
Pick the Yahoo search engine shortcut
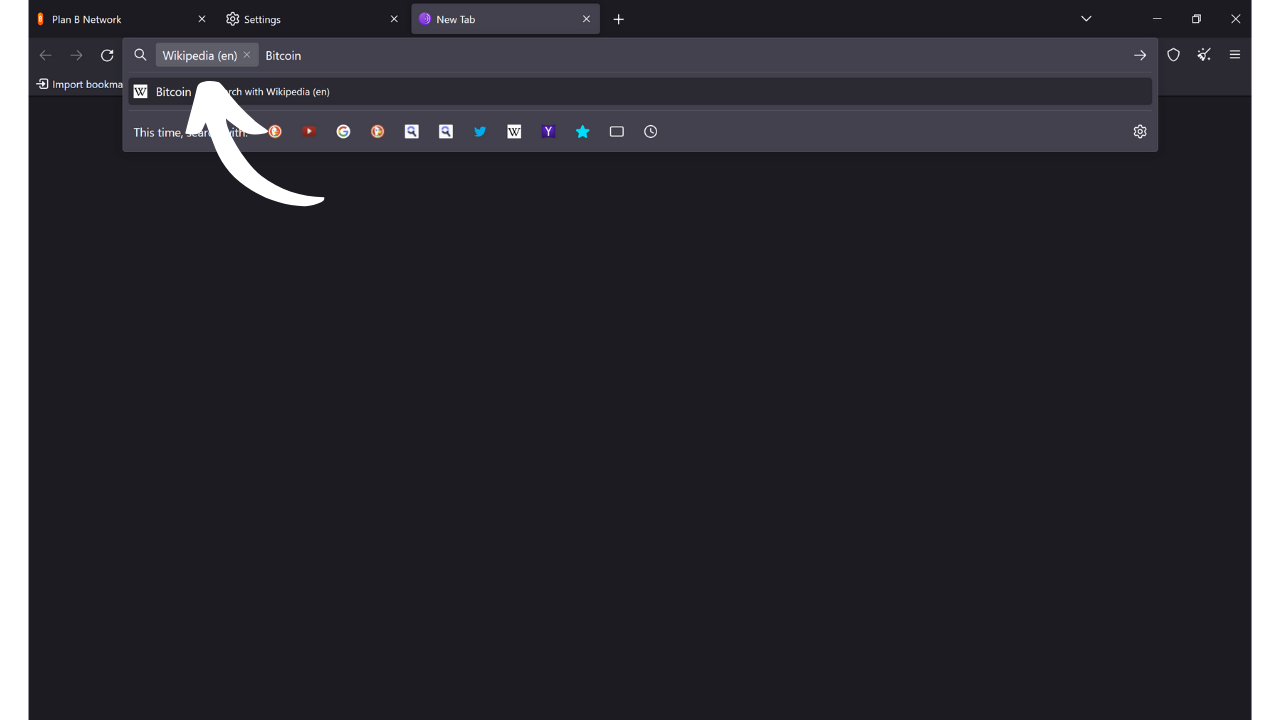[x=548, y=131]
